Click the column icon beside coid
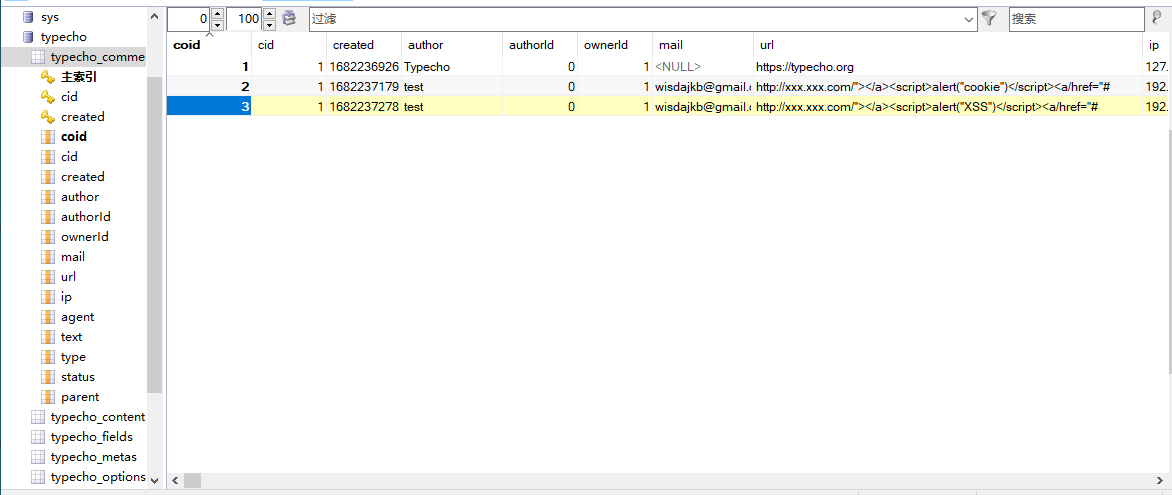 pyautogui.click(x=48, y=137)
